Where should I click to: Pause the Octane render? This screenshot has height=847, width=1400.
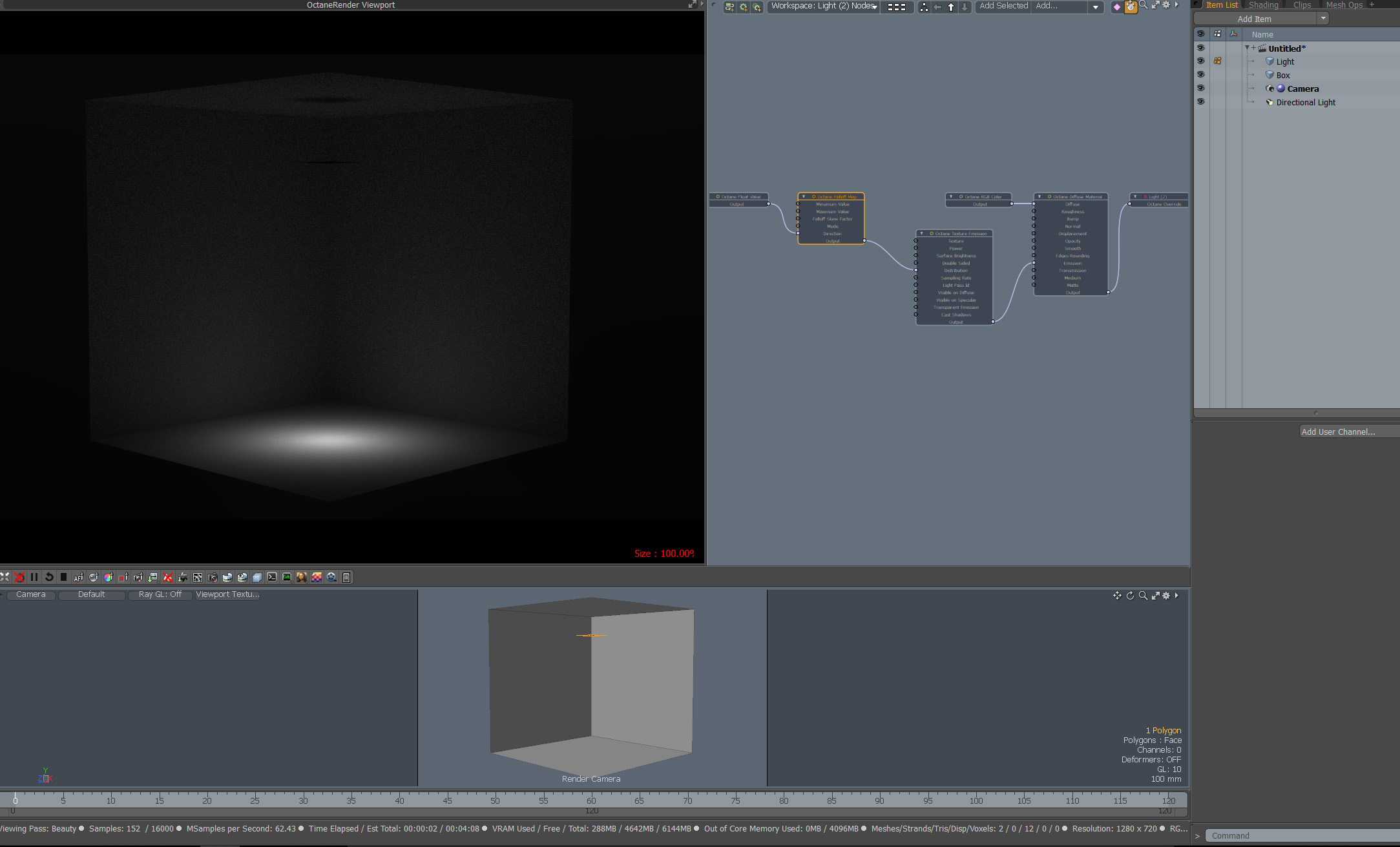(x=34, y=577)
